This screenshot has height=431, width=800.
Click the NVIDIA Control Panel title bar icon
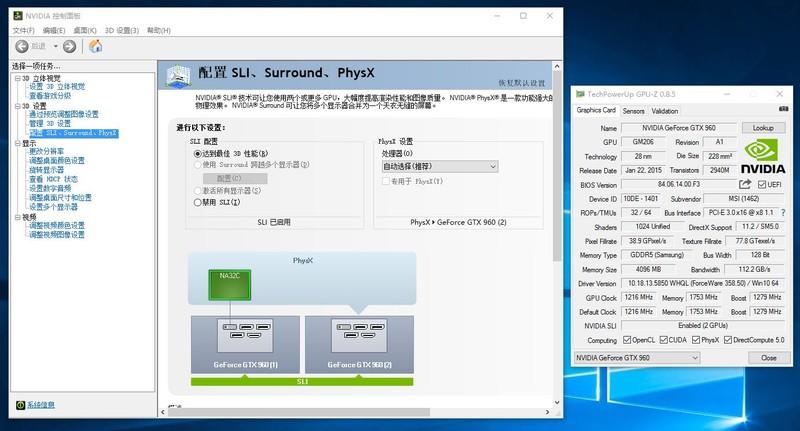click(18, 16)
